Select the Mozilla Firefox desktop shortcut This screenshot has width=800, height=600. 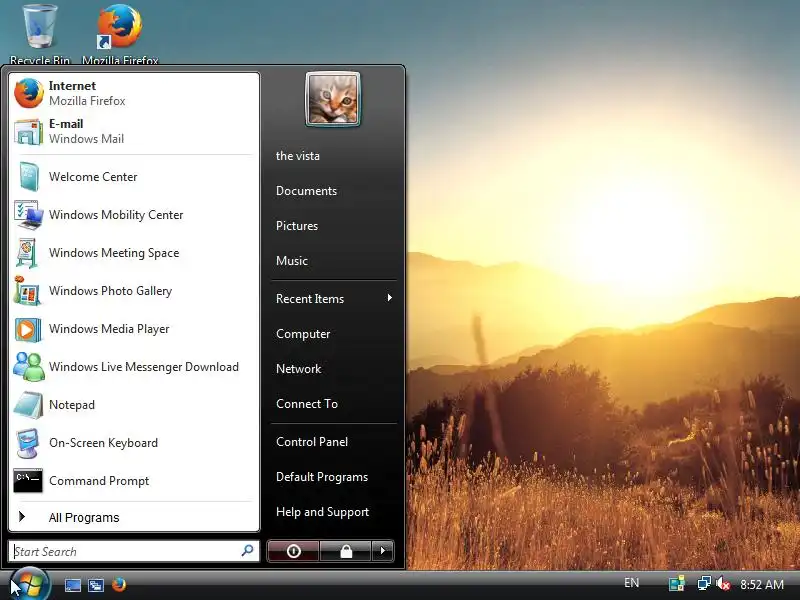click(x=120, y=34)
